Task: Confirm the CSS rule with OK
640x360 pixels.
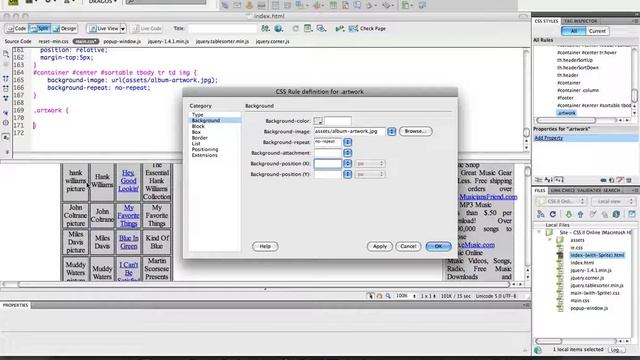Action: (438, 246)
